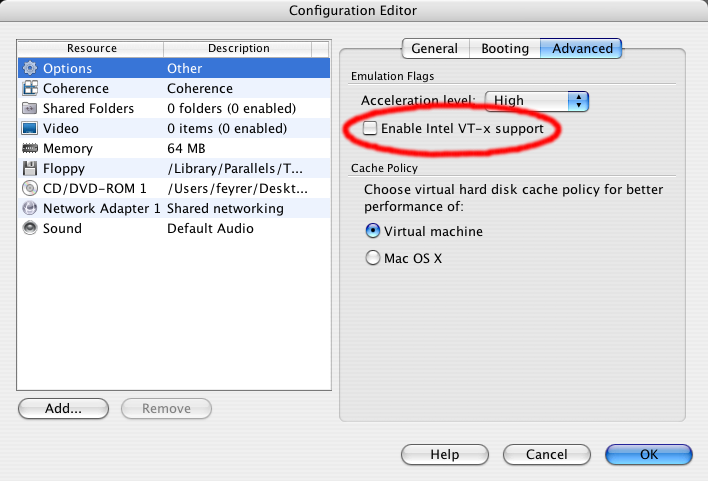Sort list by Description column header

tap(238, 48)
